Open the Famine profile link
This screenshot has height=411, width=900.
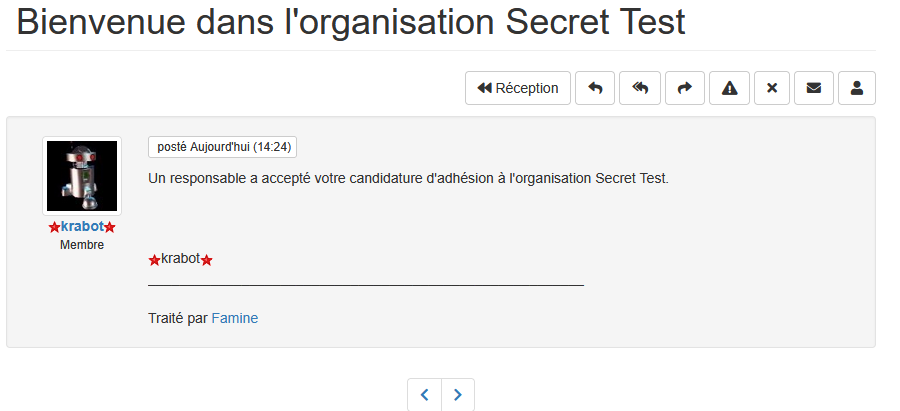(x=234, y=319)
